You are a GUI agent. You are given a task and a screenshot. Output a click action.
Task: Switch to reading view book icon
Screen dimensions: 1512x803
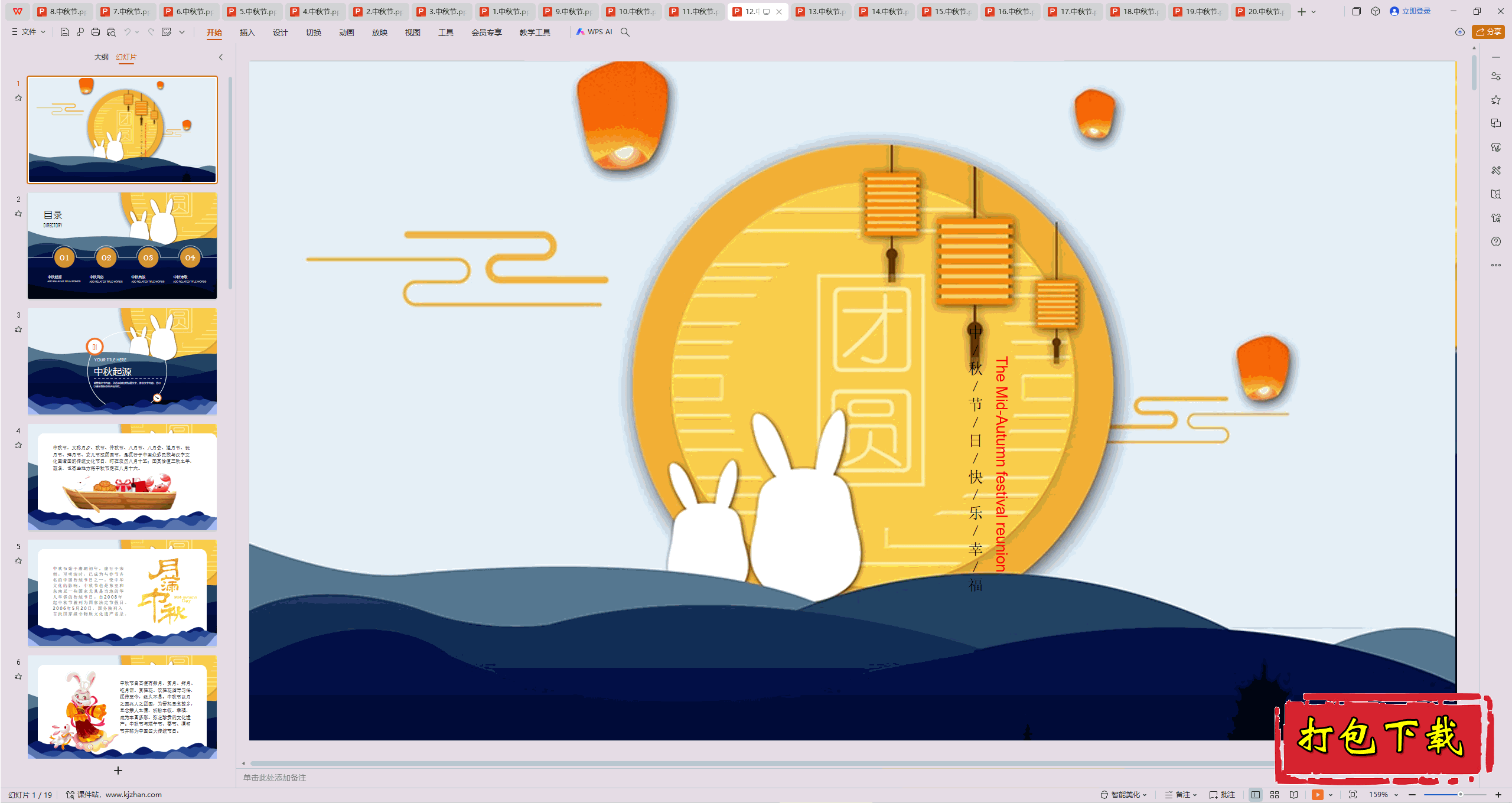tap(1294, 795)
